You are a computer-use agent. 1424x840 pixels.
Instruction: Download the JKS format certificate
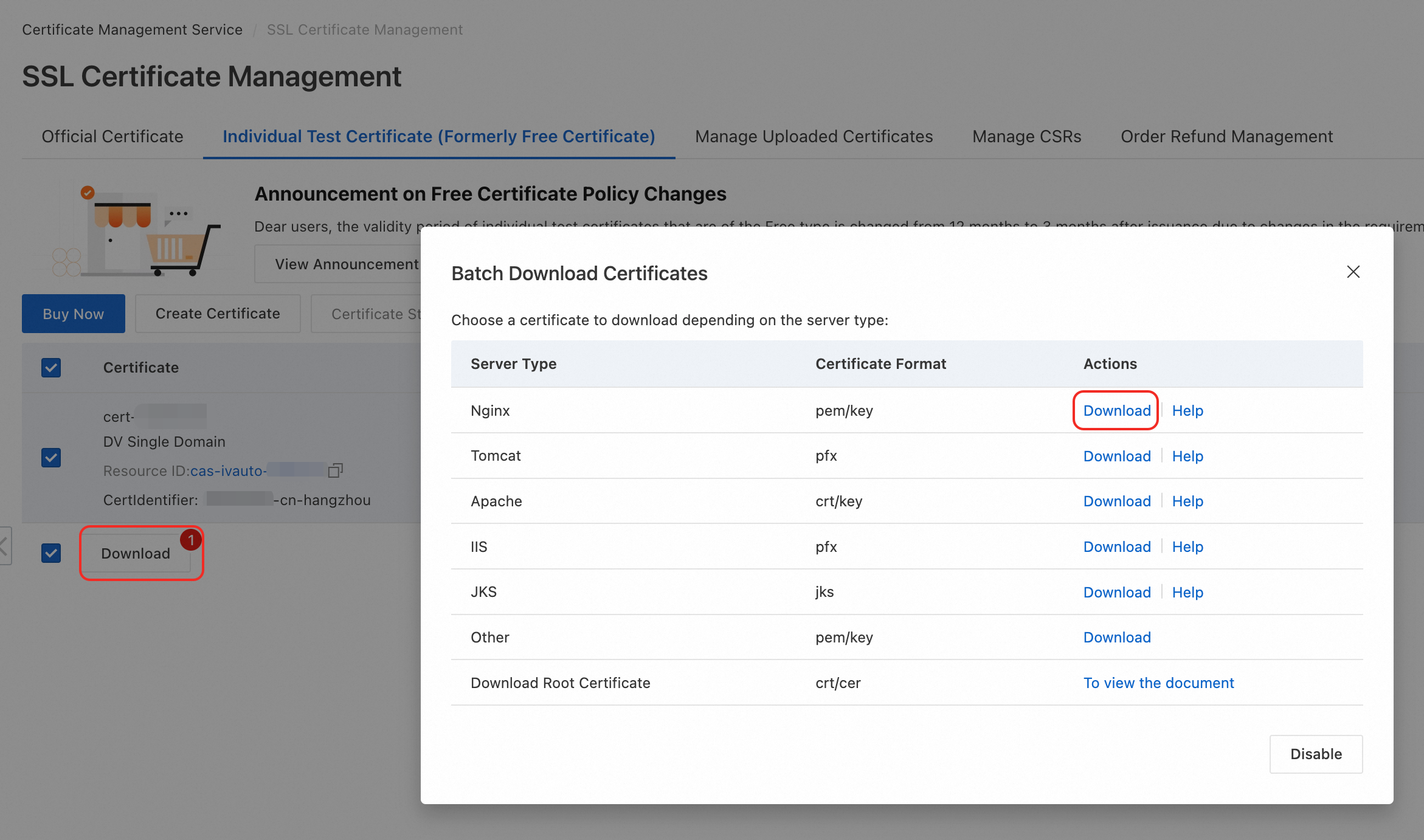coord(1117,592)
